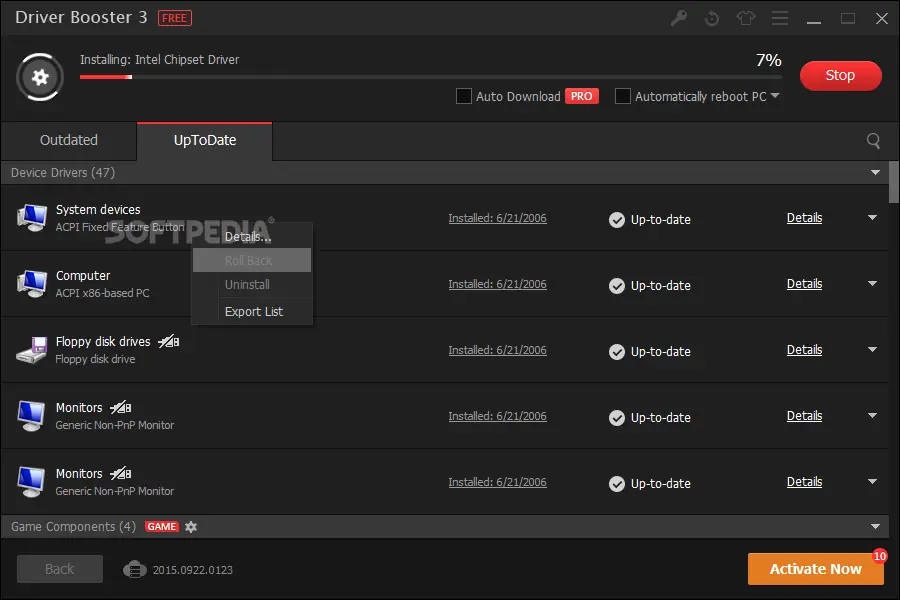This screenshot has width=900, height=600.
Task: Click the installation progress bar
Action: click(430, 77)
